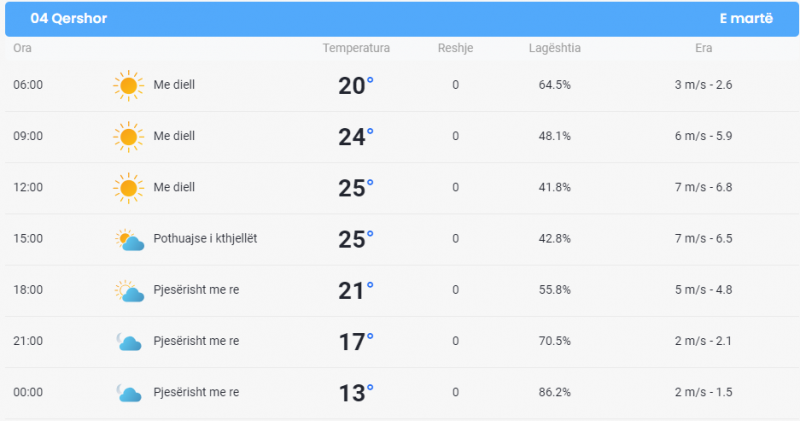Click the Ora column header

(x=22, y=48)
